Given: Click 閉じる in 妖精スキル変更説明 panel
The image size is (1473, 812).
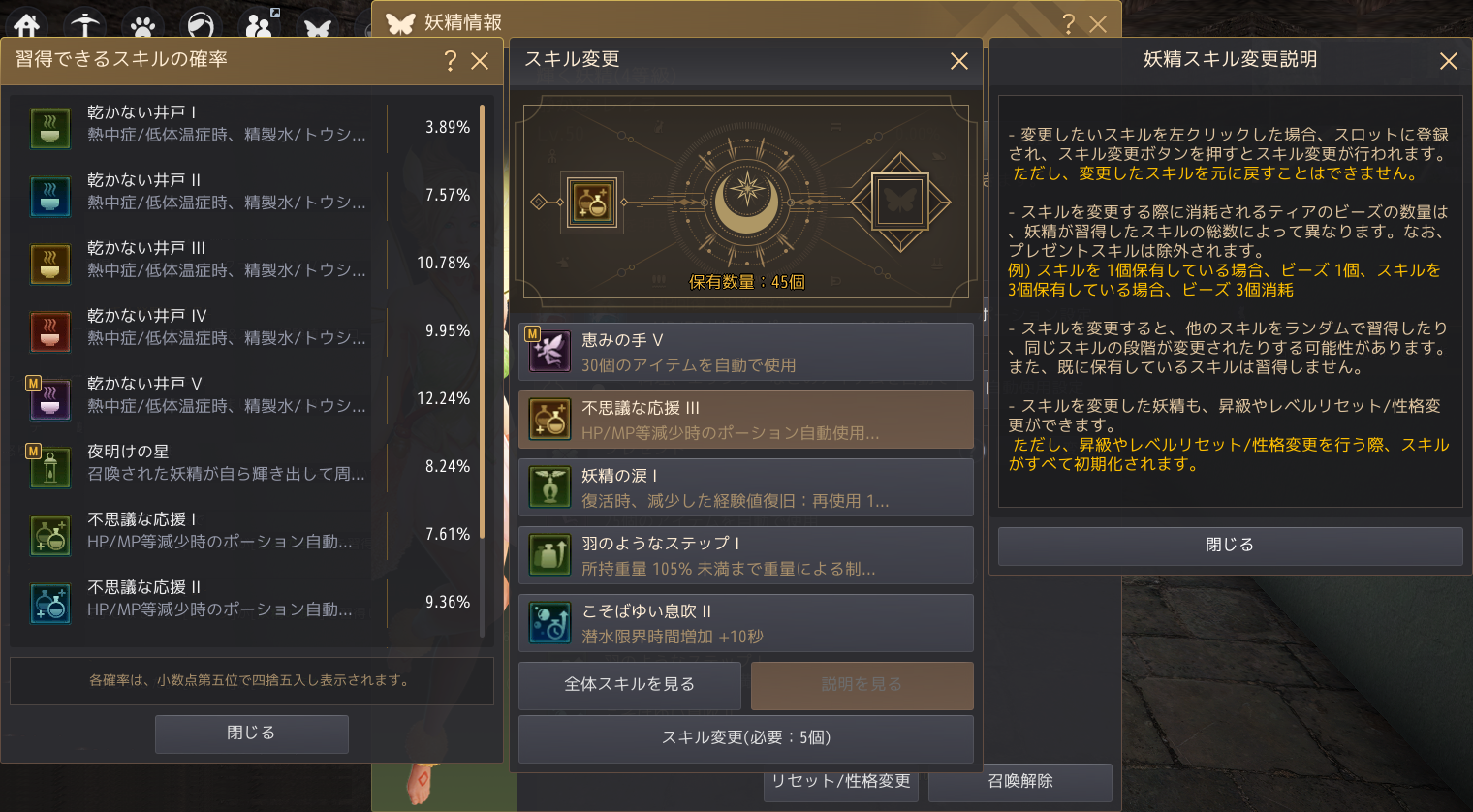Looking at the screenshot, I should point(1230,546).
